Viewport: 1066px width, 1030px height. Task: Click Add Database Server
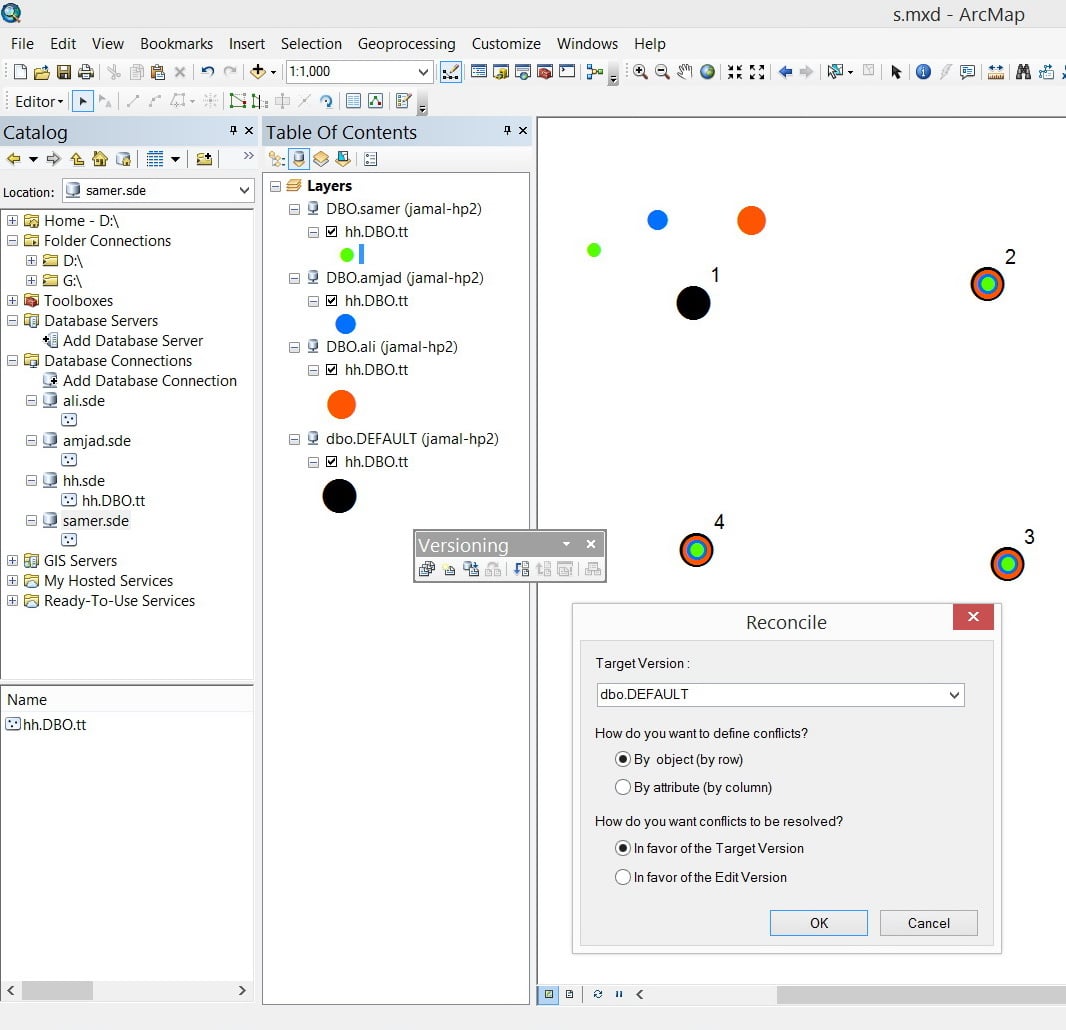[123, 341]
